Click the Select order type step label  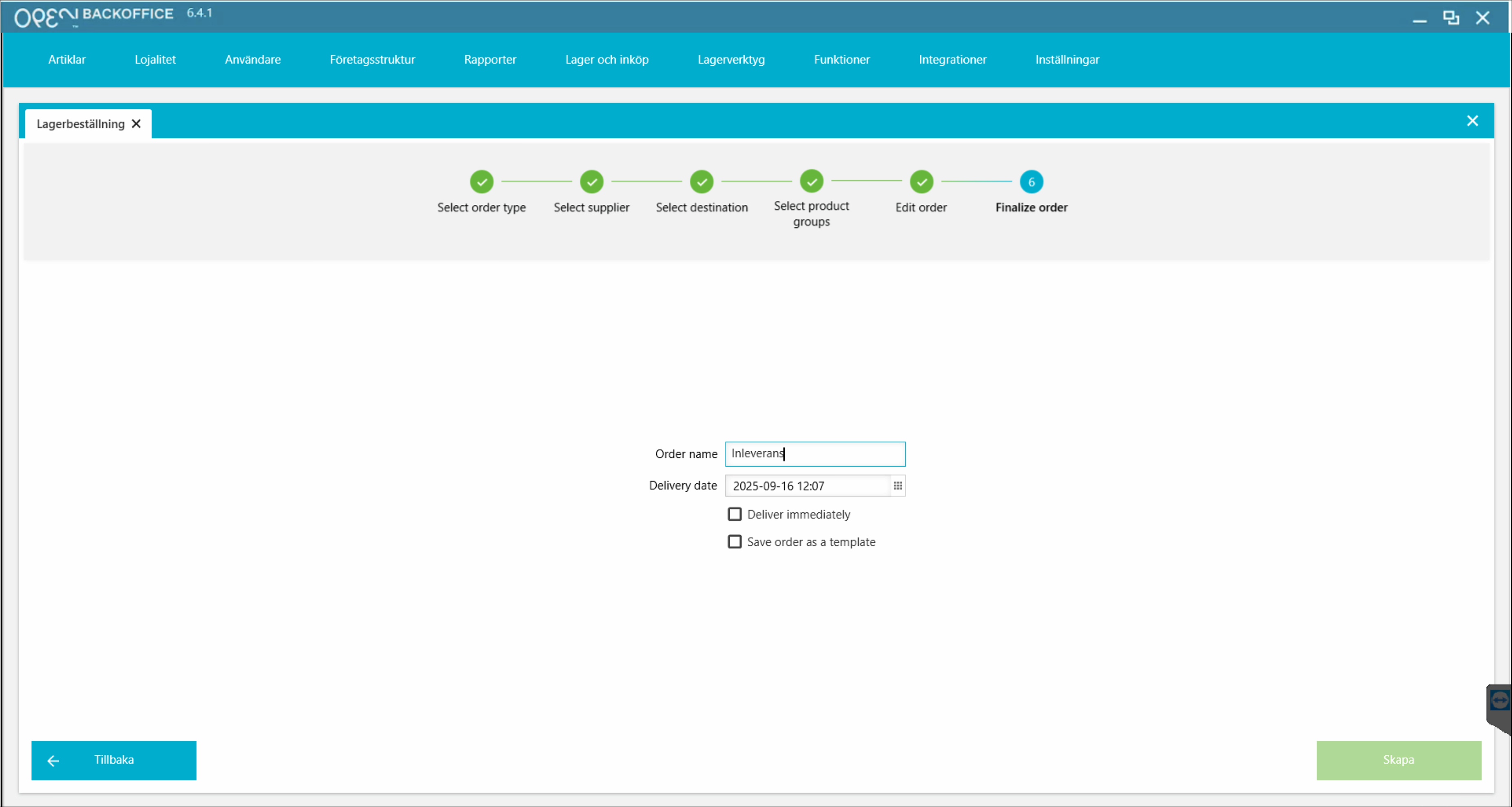click(x=481, y=207)
